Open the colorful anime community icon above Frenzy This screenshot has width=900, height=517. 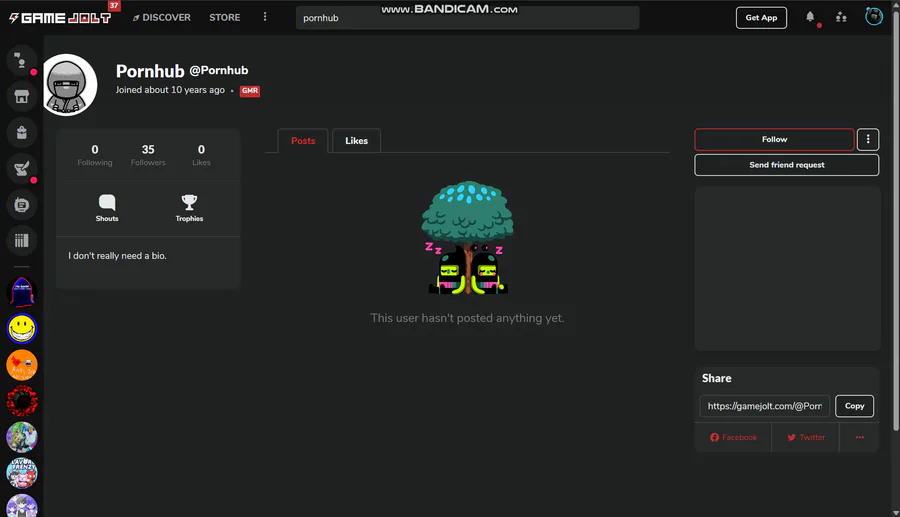tap(21, 437)
